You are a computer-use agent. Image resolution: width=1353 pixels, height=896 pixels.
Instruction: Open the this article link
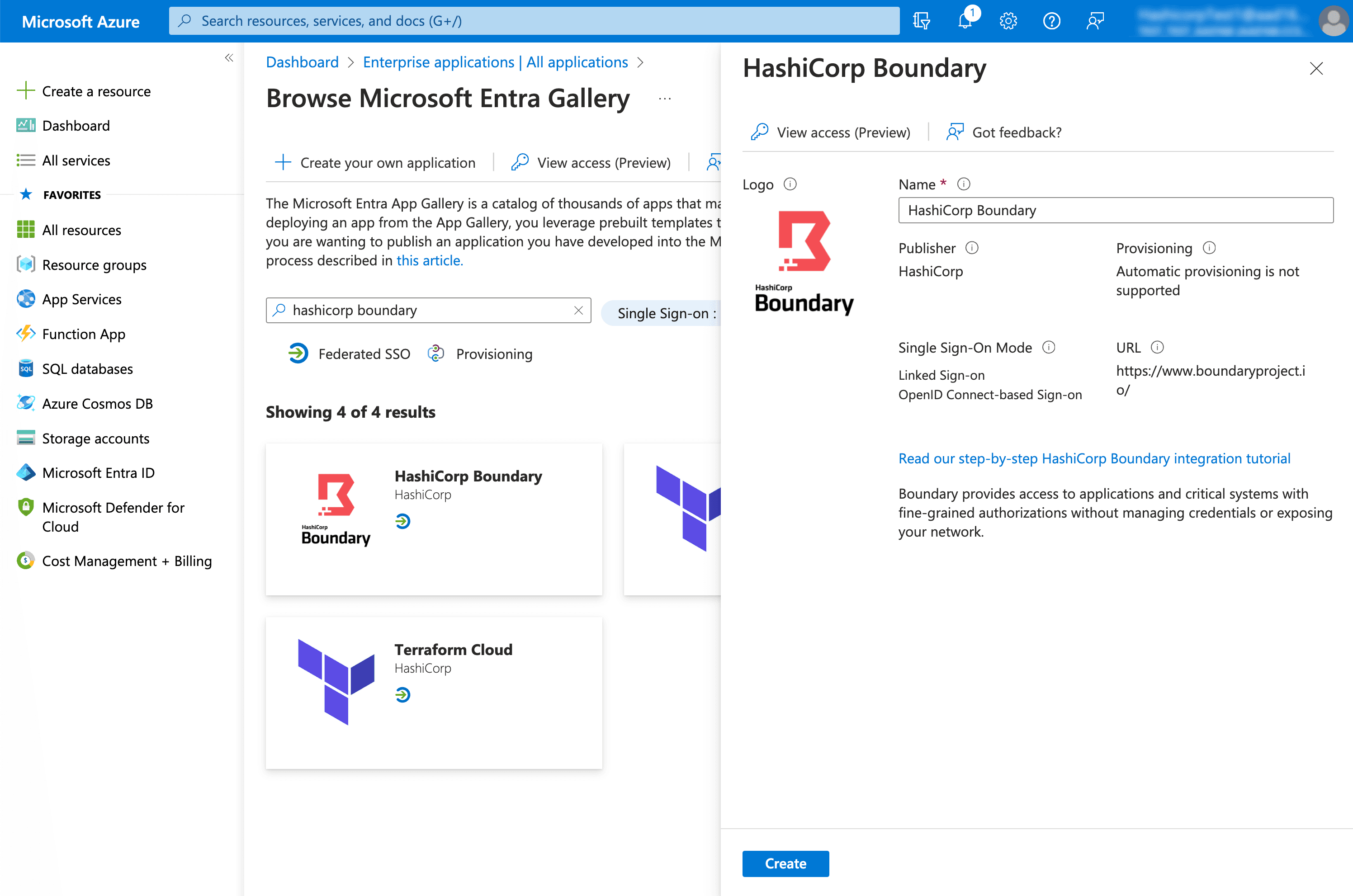[430, 260]
